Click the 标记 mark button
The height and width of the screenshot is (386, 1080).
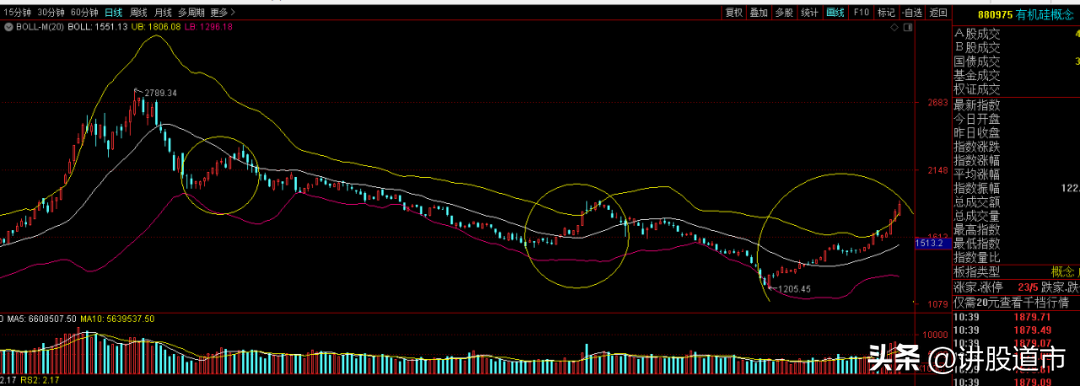pos(886,12)
